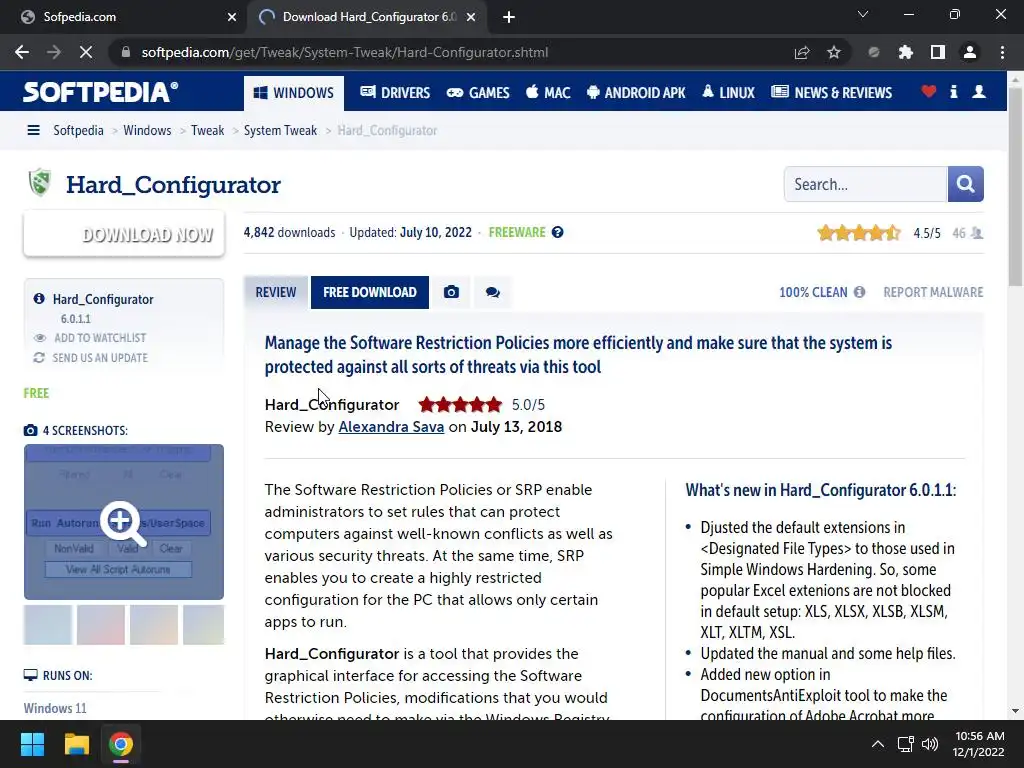Screen dimensions: 1024x768
Task: Enlarge the main screenshot preview
Action: 124,522
